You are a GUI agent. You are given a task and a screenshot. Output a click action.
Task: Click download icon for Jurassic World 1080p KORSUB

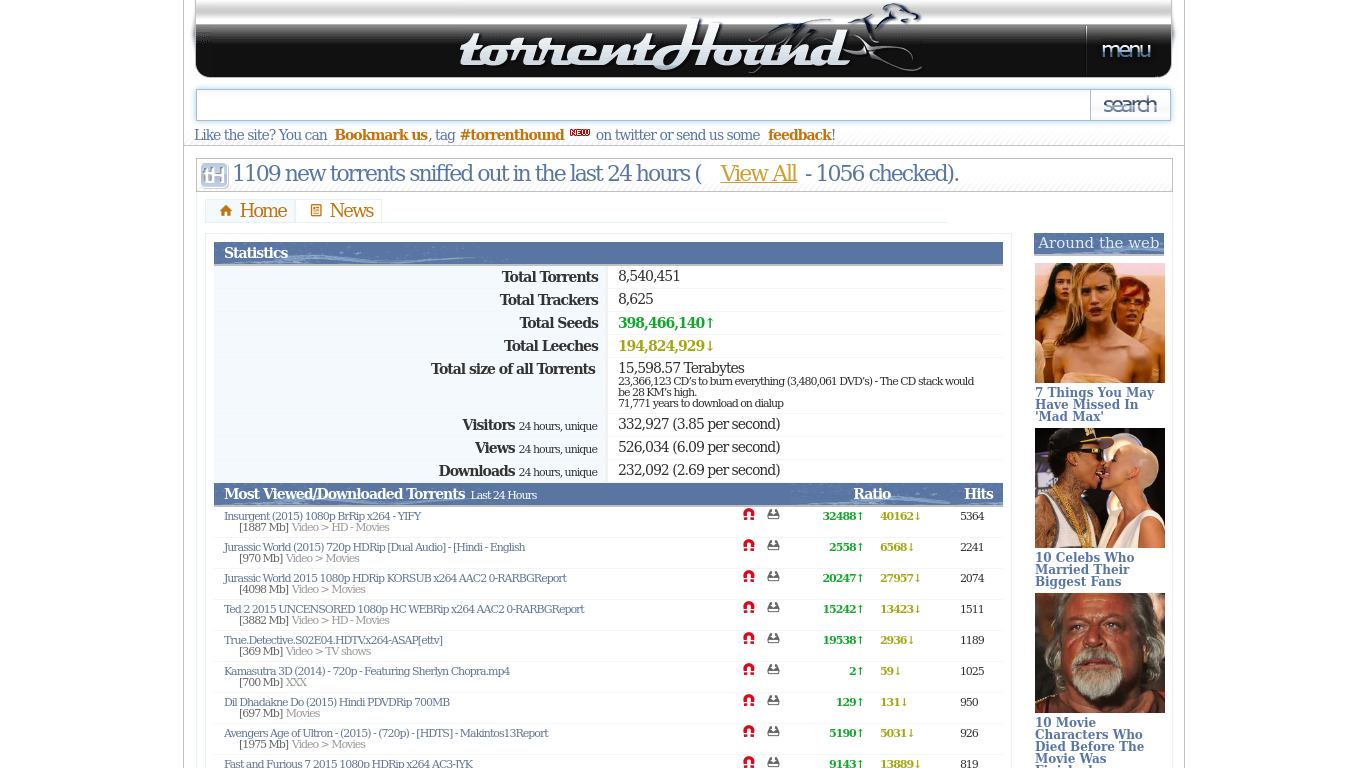pos(773,577)
